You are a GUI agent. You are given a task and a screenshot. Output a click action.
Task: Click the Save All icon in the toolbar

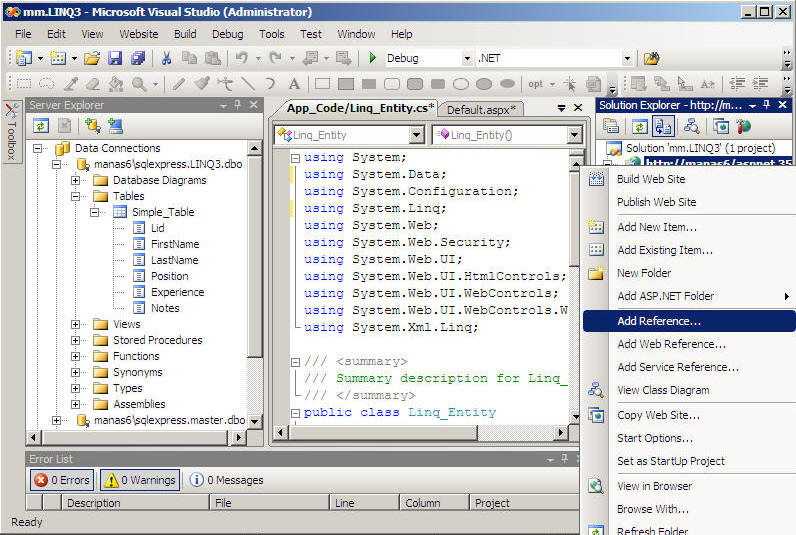(138, 58)
